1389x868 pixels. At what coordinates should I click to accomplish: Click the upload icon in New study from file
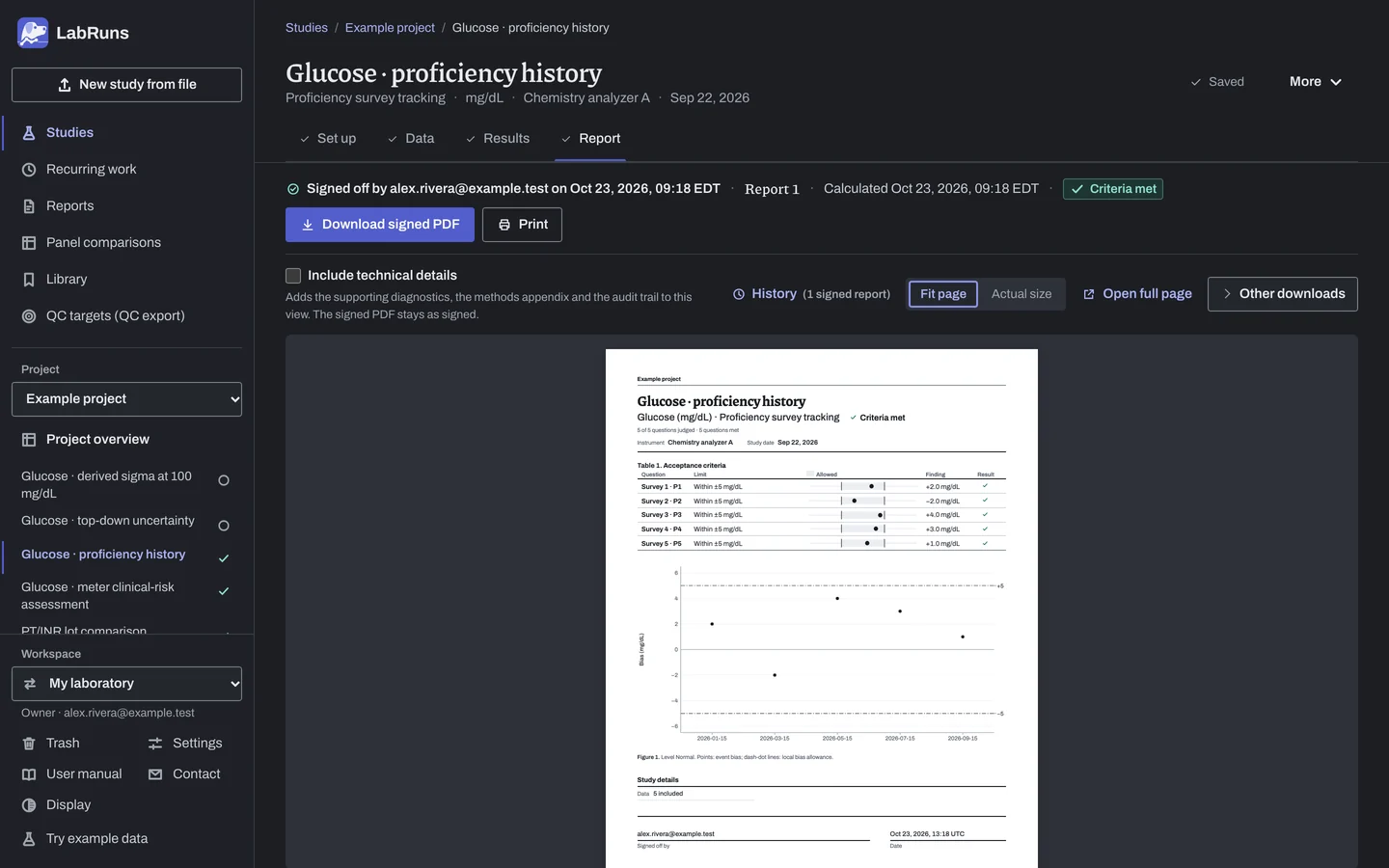[x=65, y=85]
